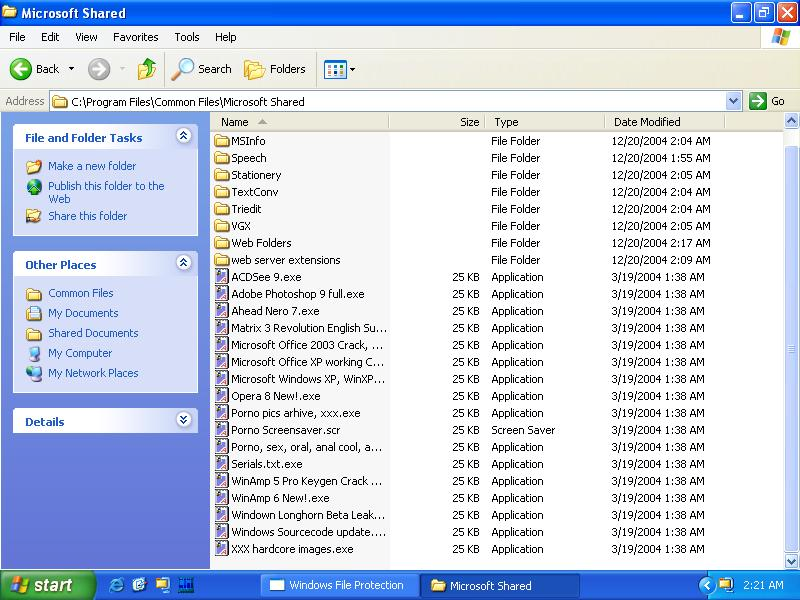
Task: Show hidden notification area icons
Action: tap(706, 585)
